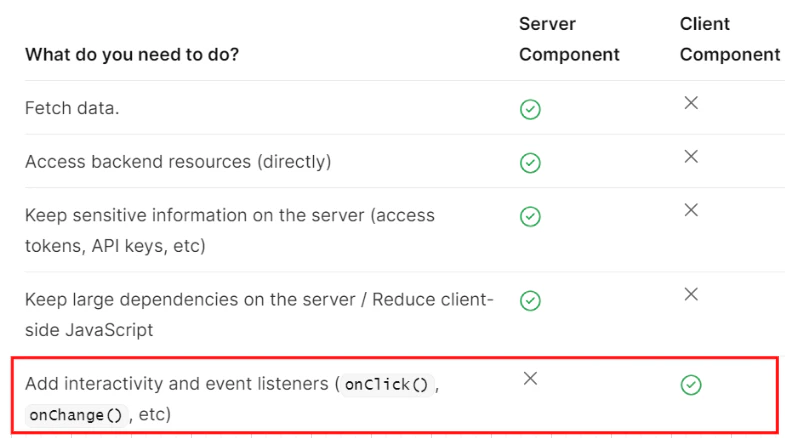Click Client check icon for Add interactivity row
The image size is (785, 438).
[x=691, y=384]
